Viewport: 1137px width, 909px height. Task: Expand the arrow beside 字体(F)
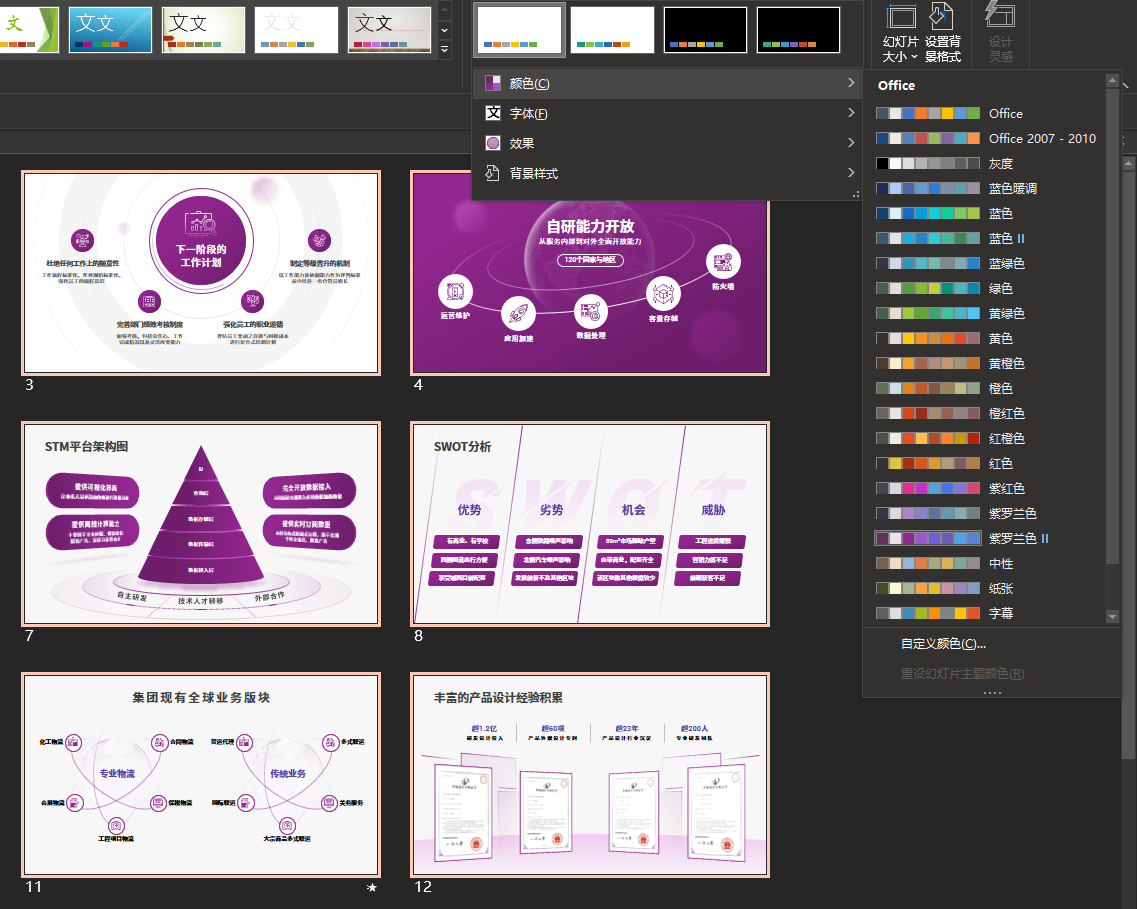851,112
